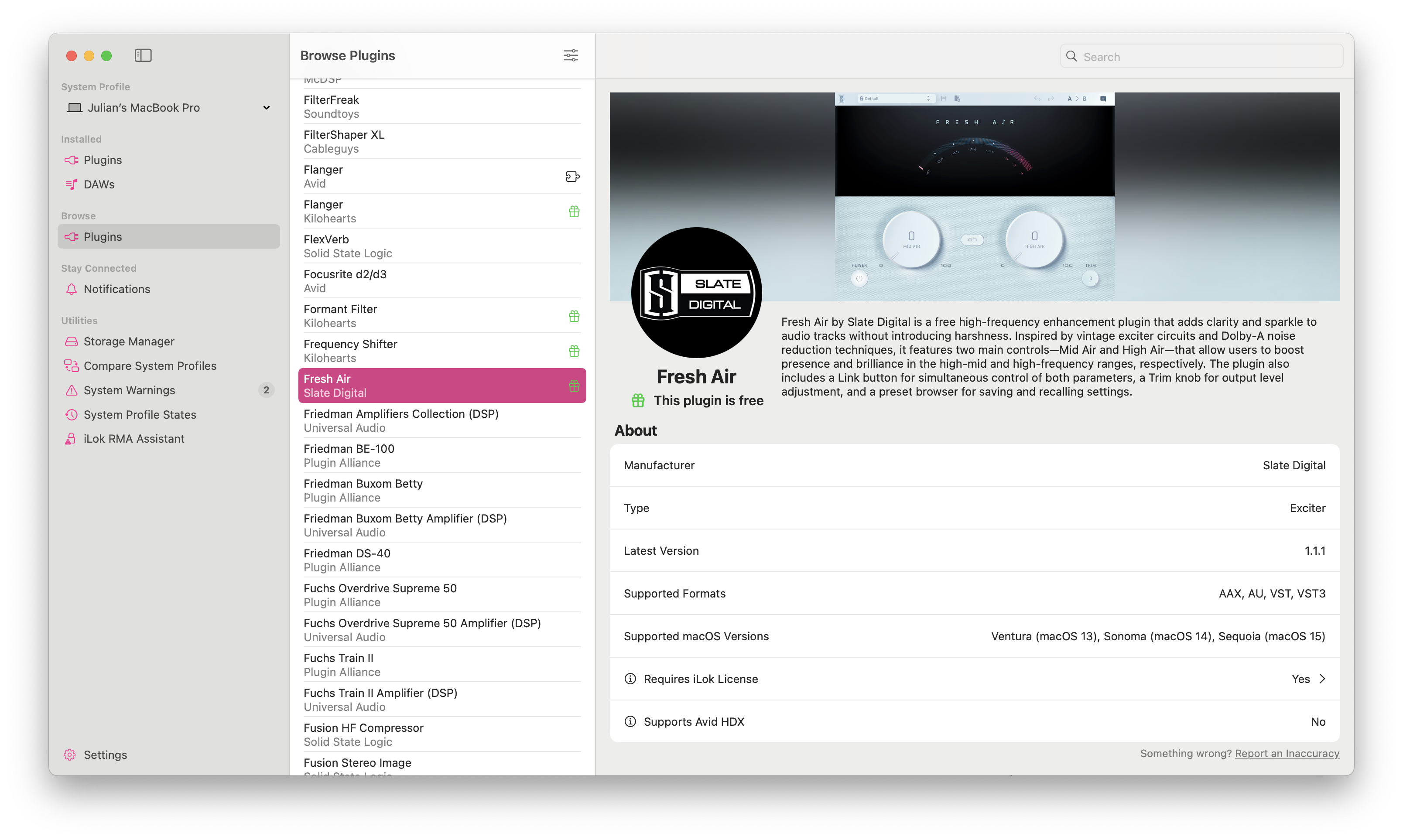The height and width of the screenshot is (840, 1403).
Task: Click the gift icon on Fresh Air row
Action: coord(574,386)
